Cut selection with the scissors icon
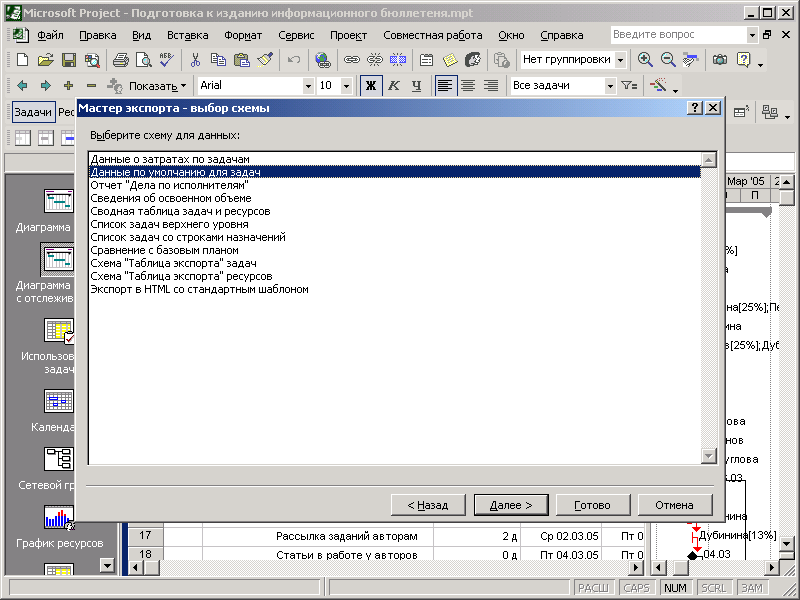The height and width of the screenshot is (600, 800). (195, 60)
